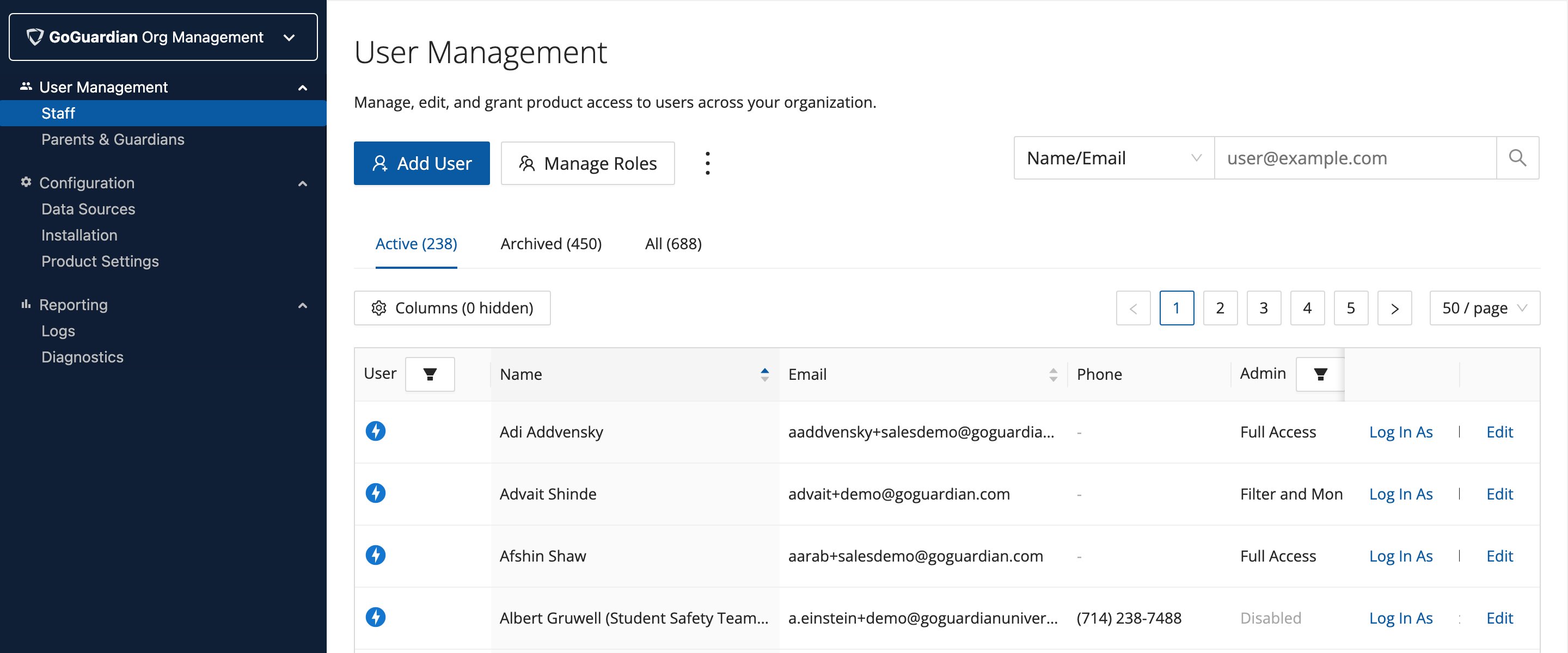Click lightning bolt icon for Afshin Shaw
This screenshot has height=653, width=1568.
pos(376,555)
